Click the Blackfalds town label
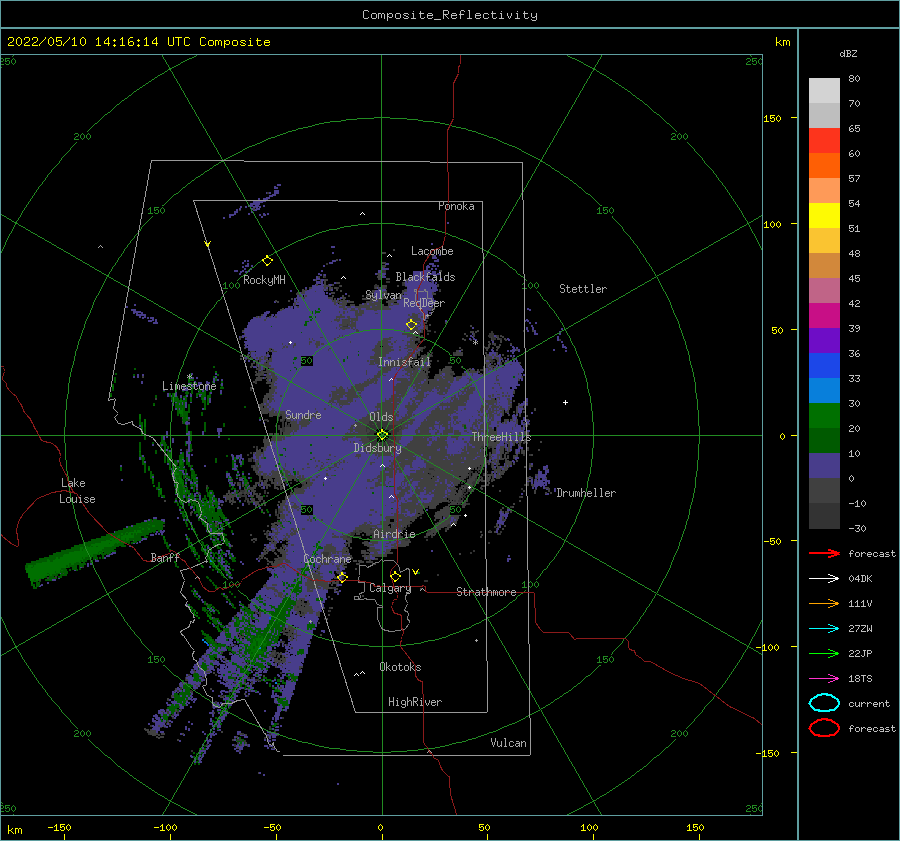This screenshot has height=841, width=900. [x=425, y=277]
